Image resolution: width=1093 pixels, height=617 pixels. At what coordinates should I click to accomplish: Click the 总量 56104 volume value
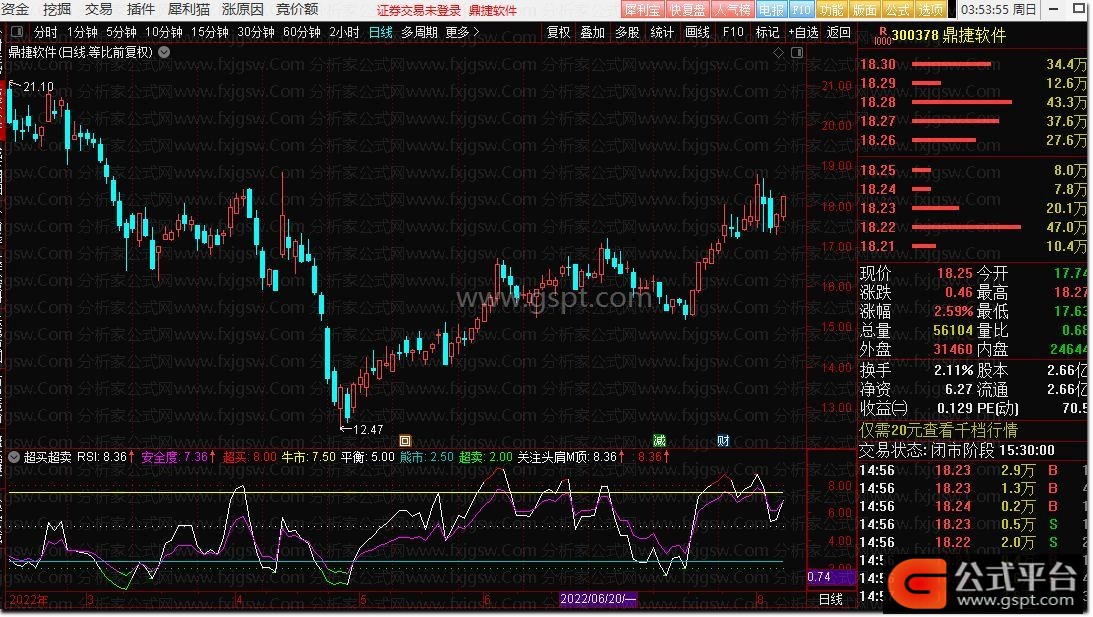953,330
